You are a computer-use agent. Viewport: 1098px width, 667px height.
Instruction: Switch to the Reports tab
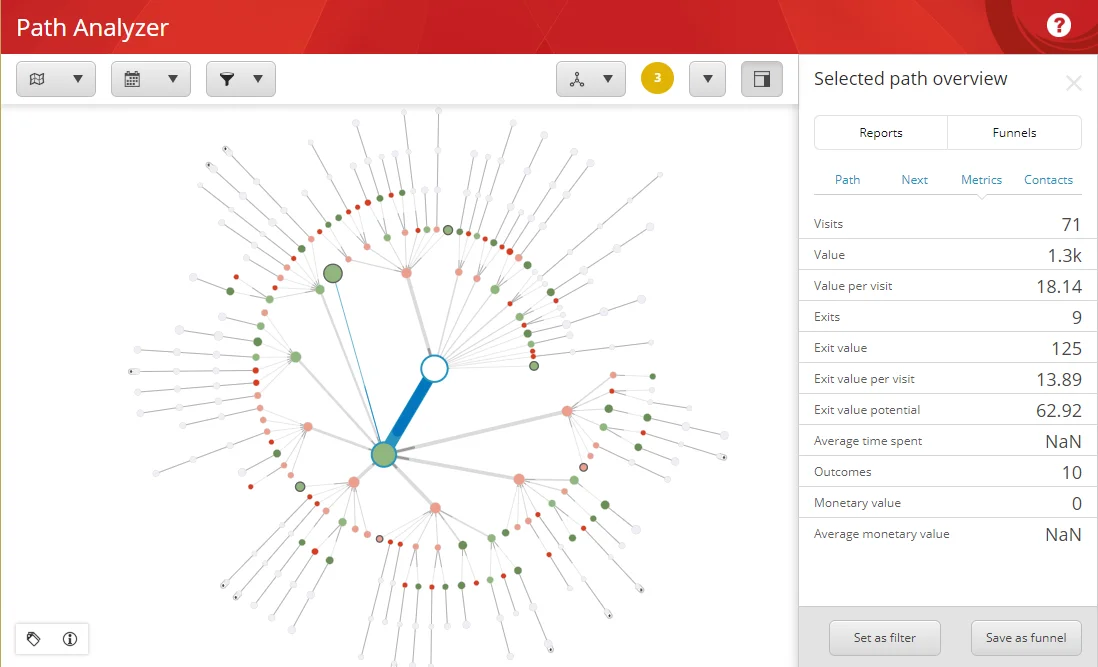click(x=880, y=132)
